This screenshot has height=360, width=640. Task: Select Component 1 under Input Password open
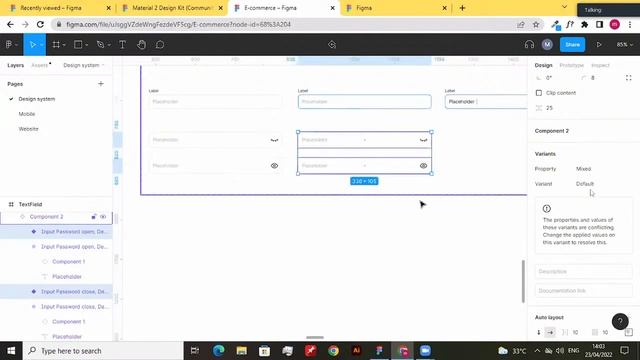pyautogui.click(x=69, y=262)
